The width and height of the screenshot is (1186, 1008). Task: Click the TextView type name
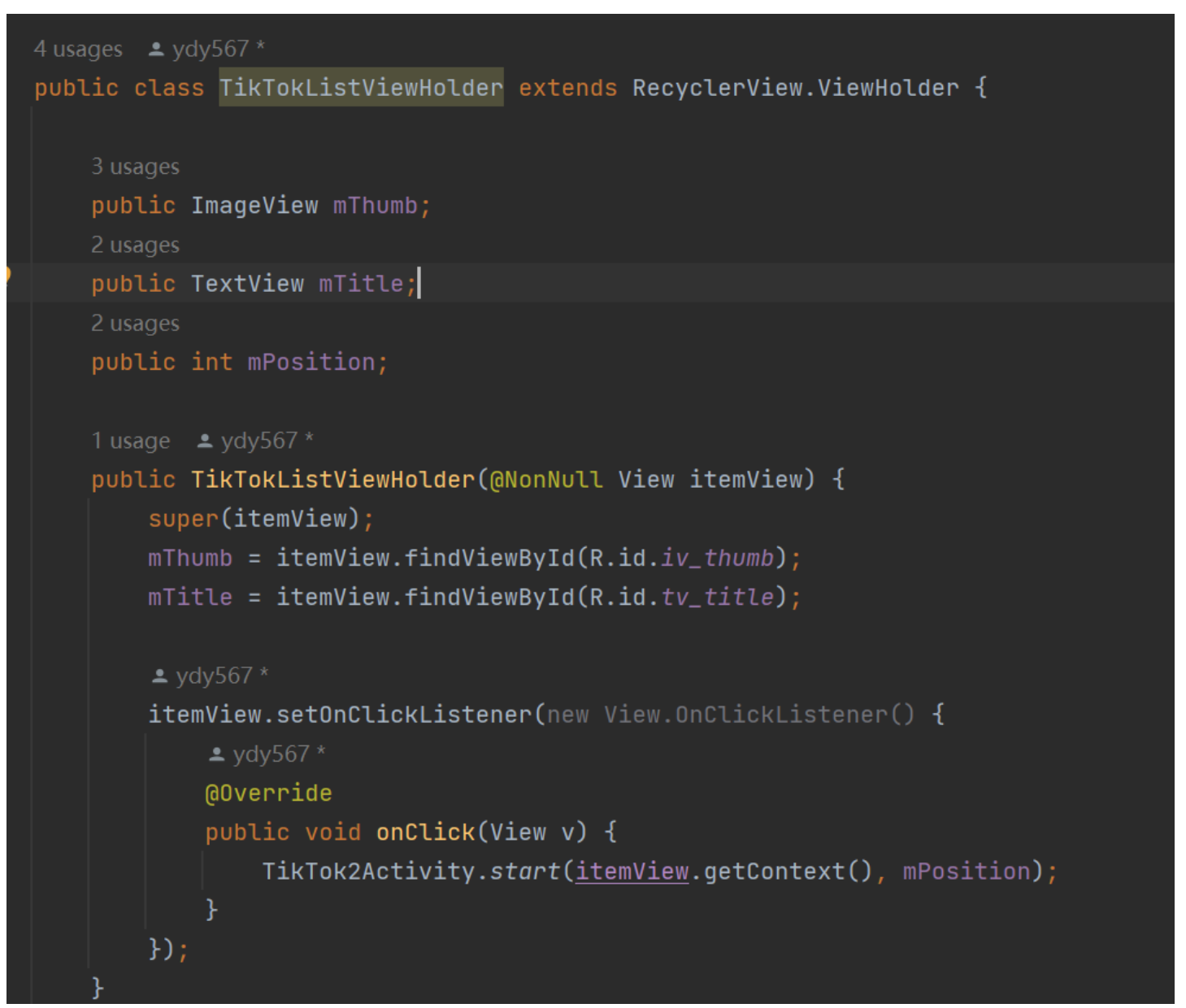[247, 284]
